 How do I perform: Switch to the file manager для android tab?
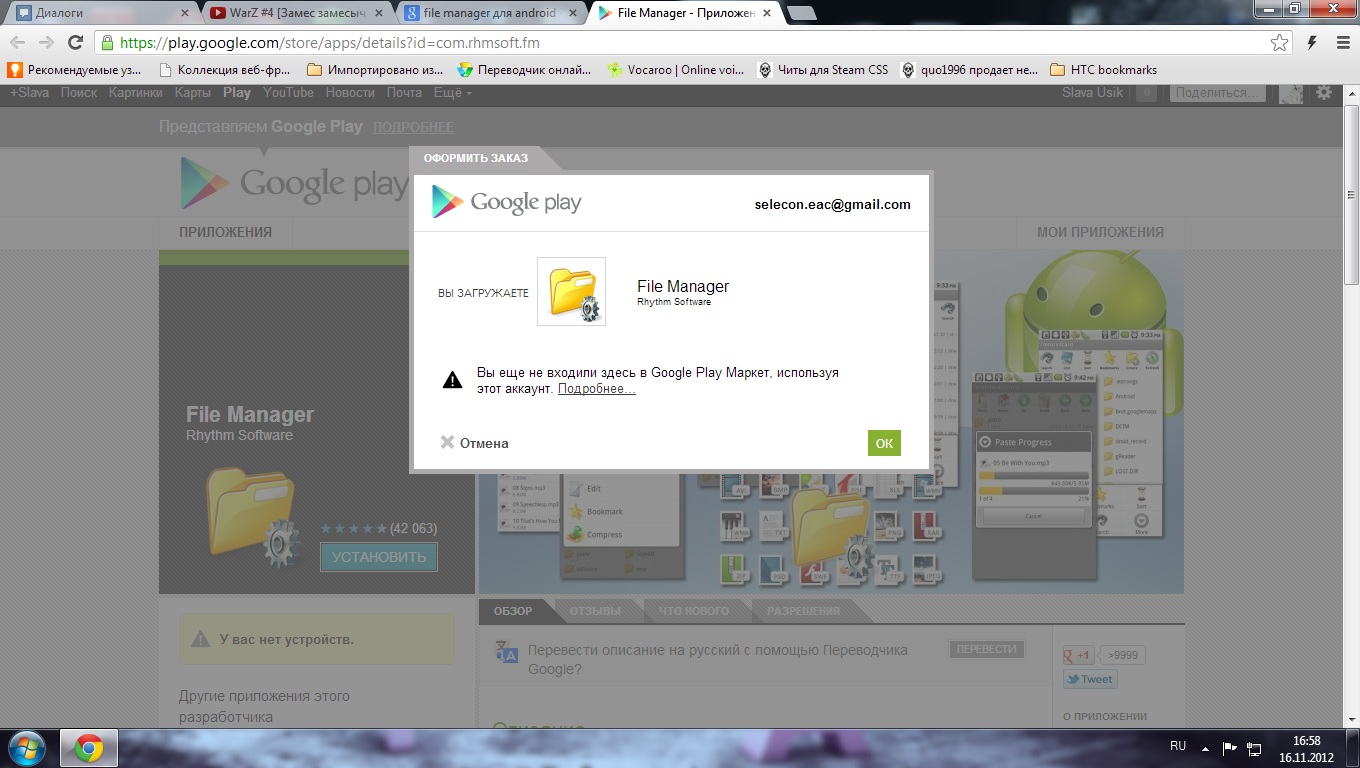(x=489, y=13)
